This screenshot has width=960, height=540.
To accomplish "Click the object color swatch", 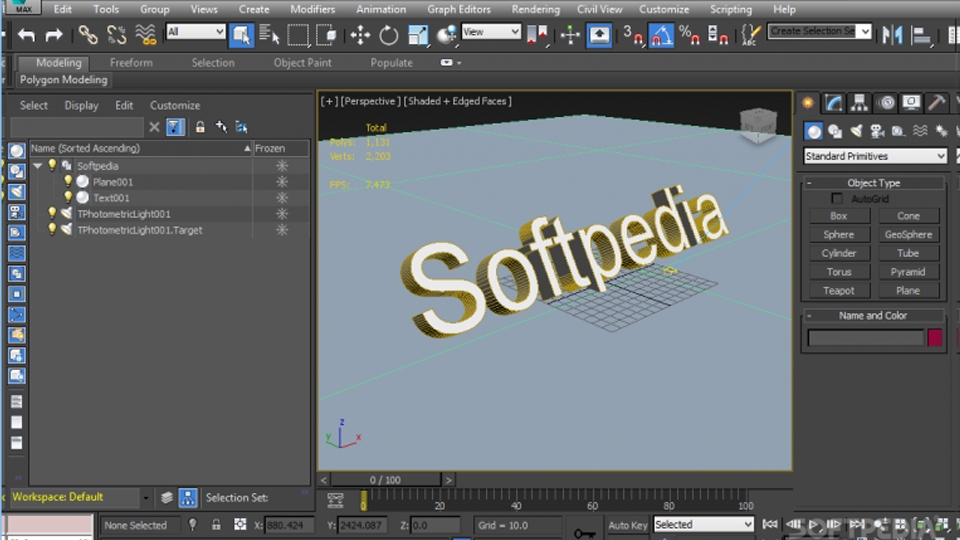I will click(934, 337).
